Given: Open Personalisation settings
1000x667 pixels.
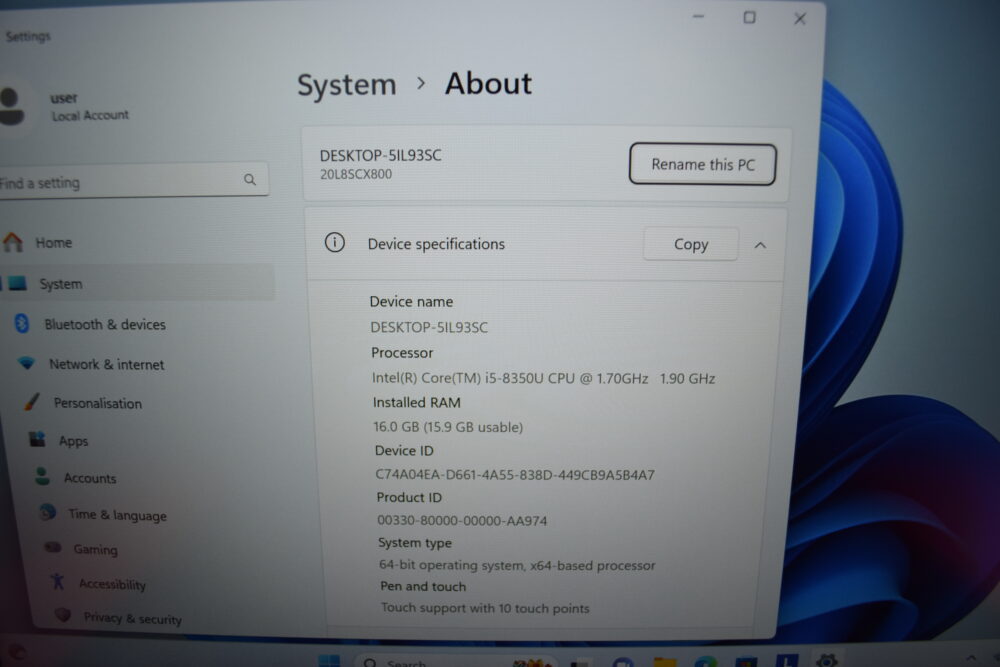Looking at the screenshot, I should (98, 403).
